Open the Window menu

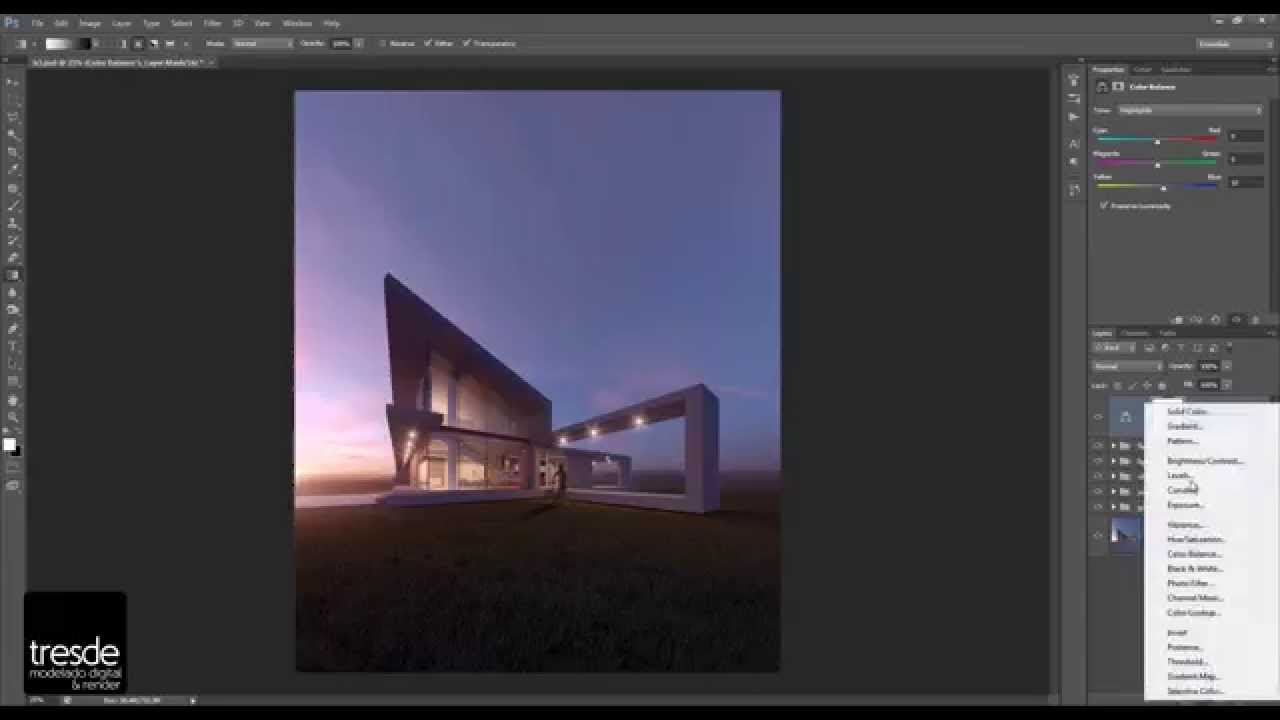tap(297, 23)
